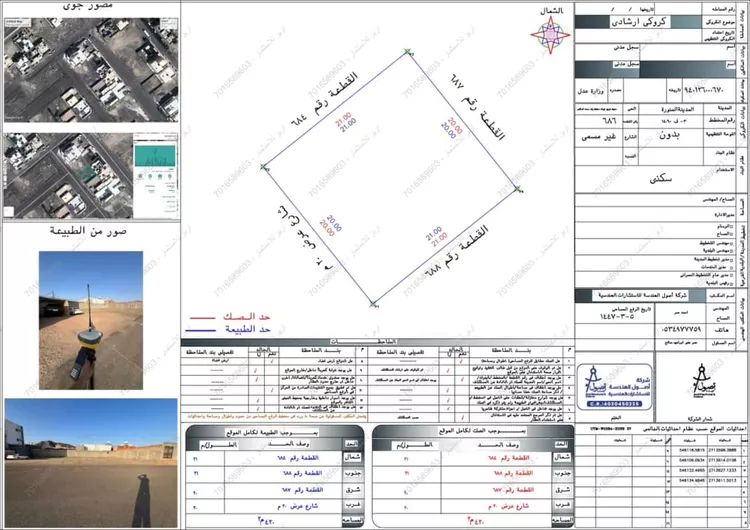Open the photo of the empty land with the shadow
The width and height of the screenshot is (750, 530).
[91, 463]
